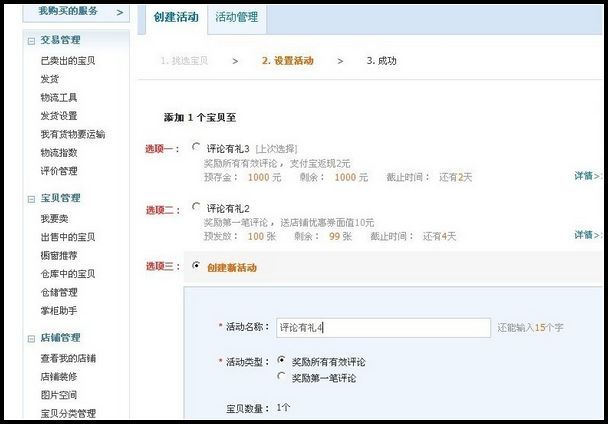Expand 详情 for 评论有礼3 option
Screen dimensions: 608x424
(x=590, y=175)
